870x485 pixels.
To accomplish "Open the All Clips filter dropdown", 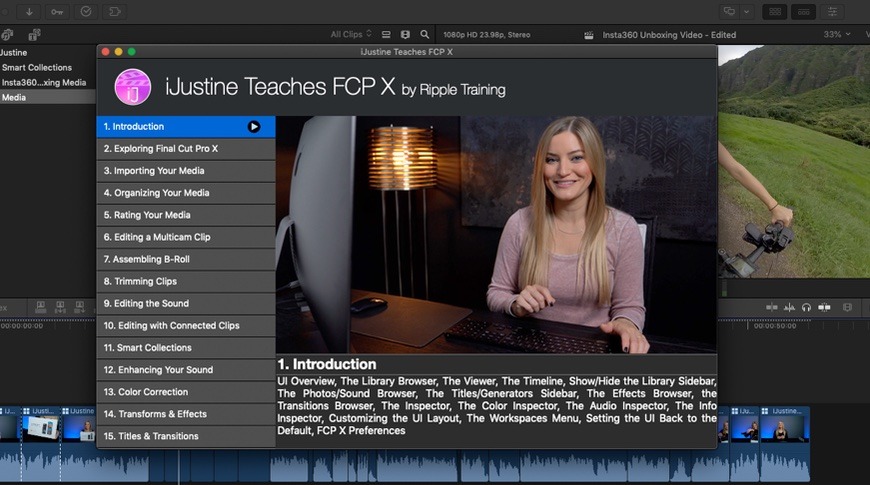I will (x=351, y=34).
